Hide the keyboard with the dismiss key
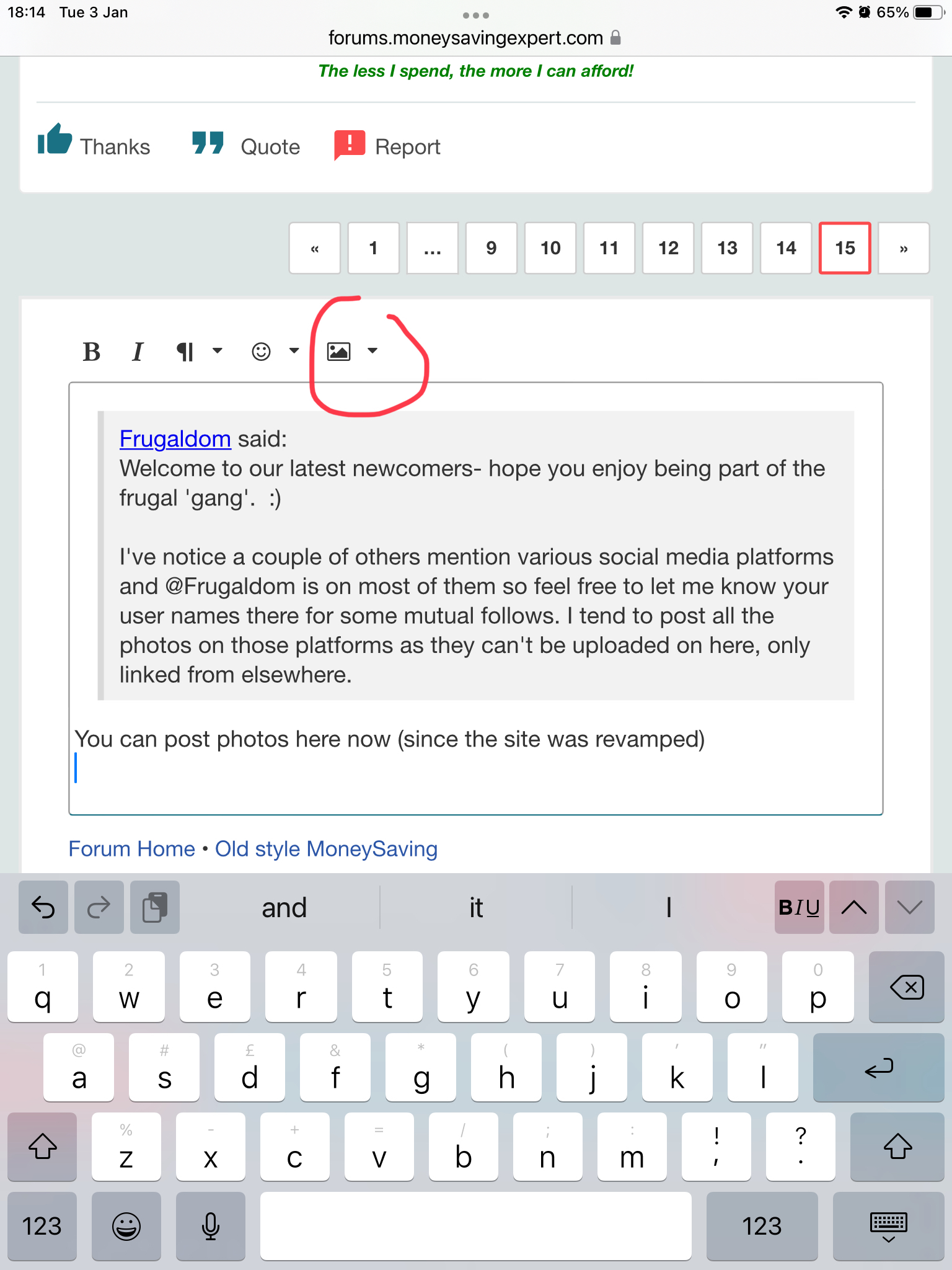 coord(889,1226)
